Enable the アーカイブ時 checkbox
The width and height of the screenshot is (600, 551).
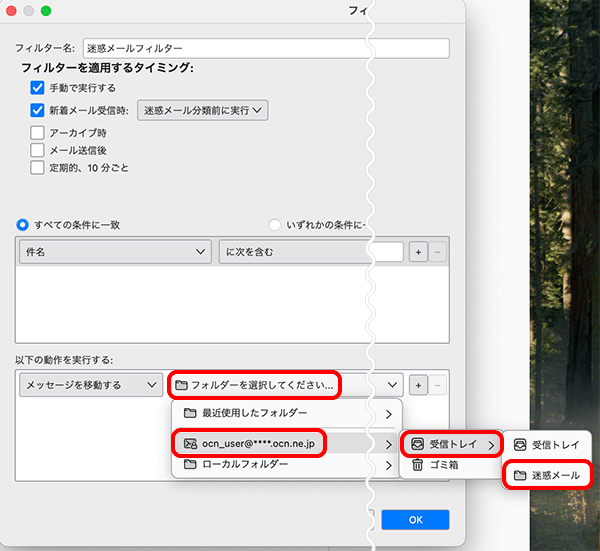(x=38, y=132)
